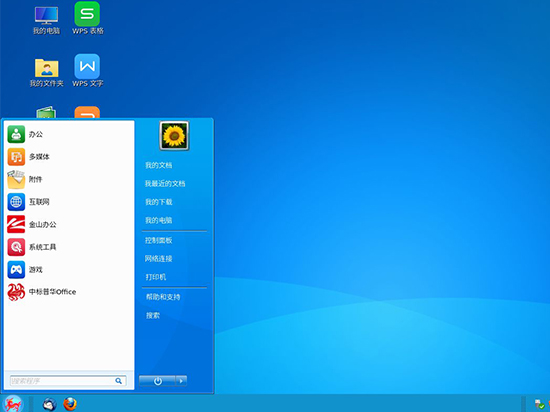Click the power shutdown button
Screen dimensions: 550x412
click(157, 381)
